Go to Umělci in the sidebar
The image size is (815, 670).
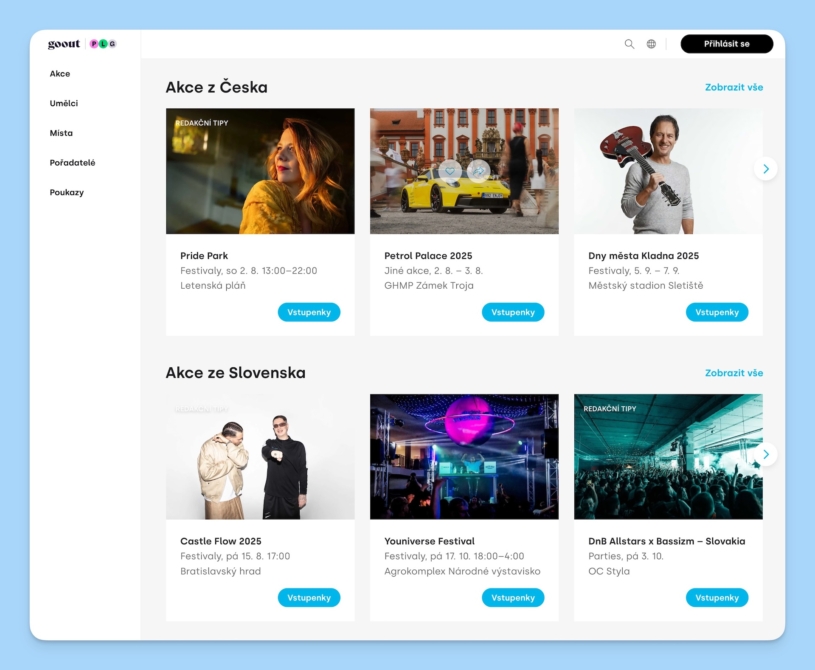[64, 103]
